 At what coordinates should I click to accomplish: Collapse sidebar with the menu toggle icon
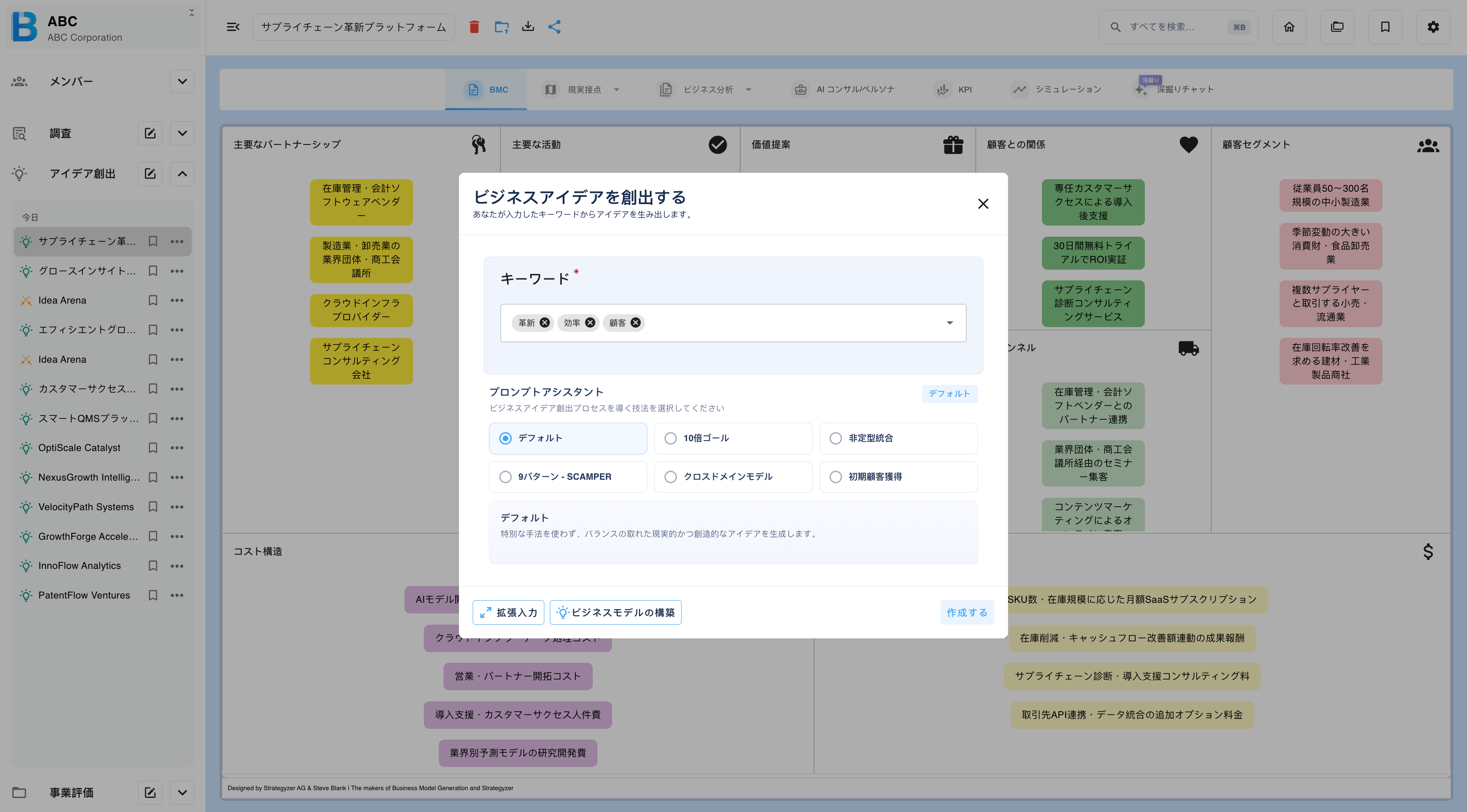click(233, 27)
